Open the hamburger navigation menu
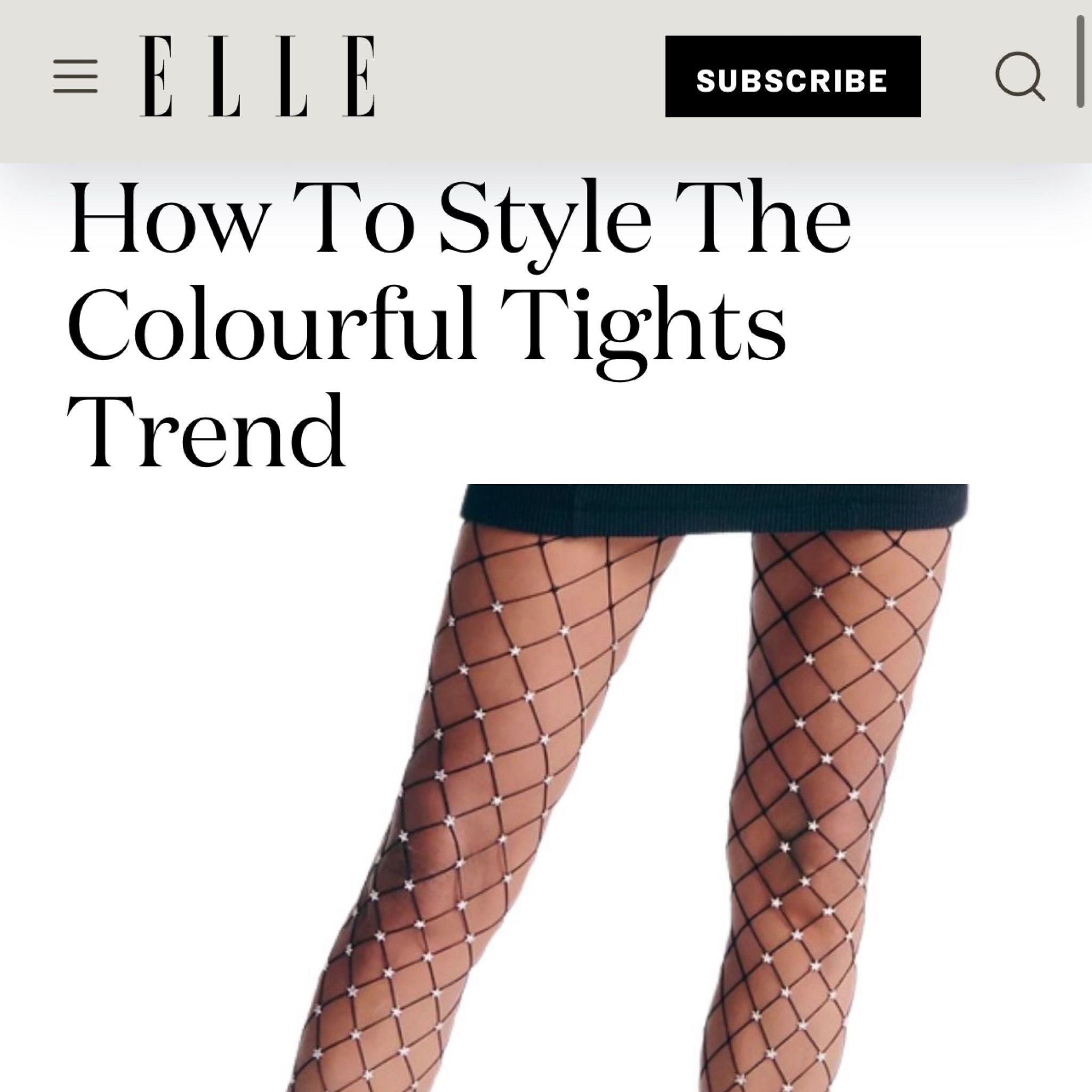Viewport: 1092px width, 1092px height. pyautogui.click(x=75, y=76)
